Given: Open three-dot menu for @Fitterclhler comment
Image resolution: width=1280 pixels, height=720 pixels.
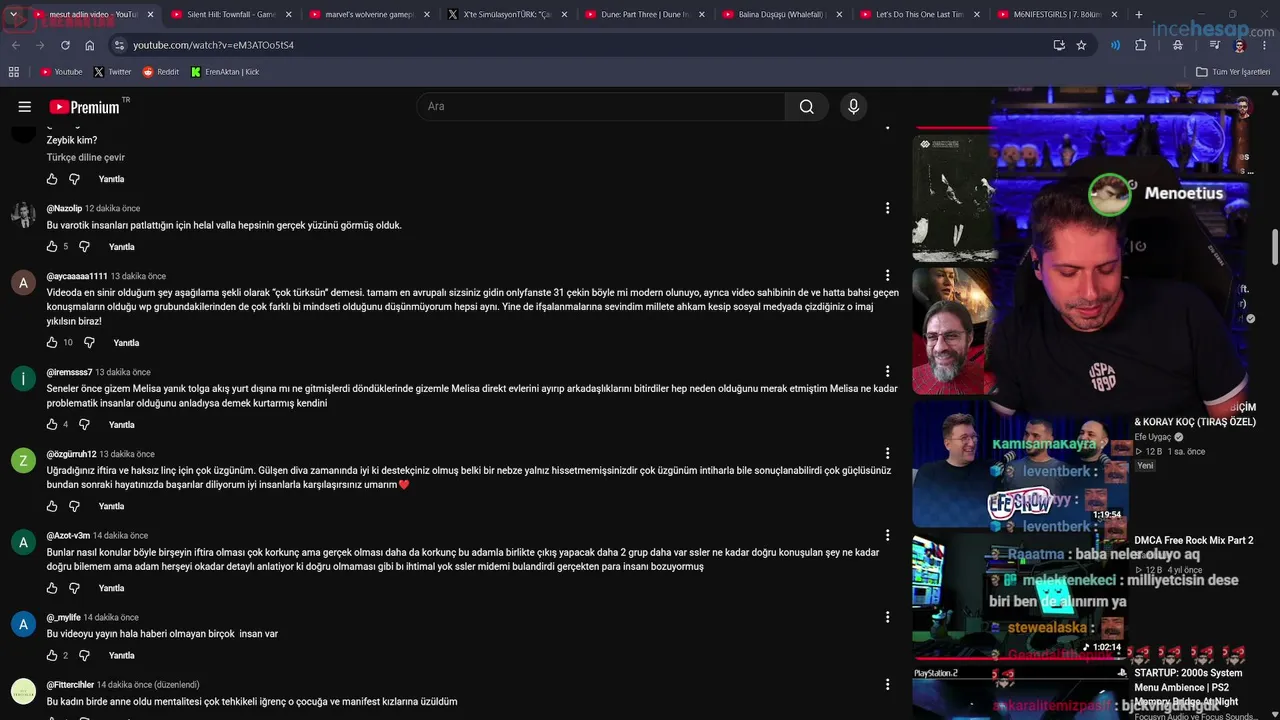Looking at the screenshot, I should click(x=887, y=685).
